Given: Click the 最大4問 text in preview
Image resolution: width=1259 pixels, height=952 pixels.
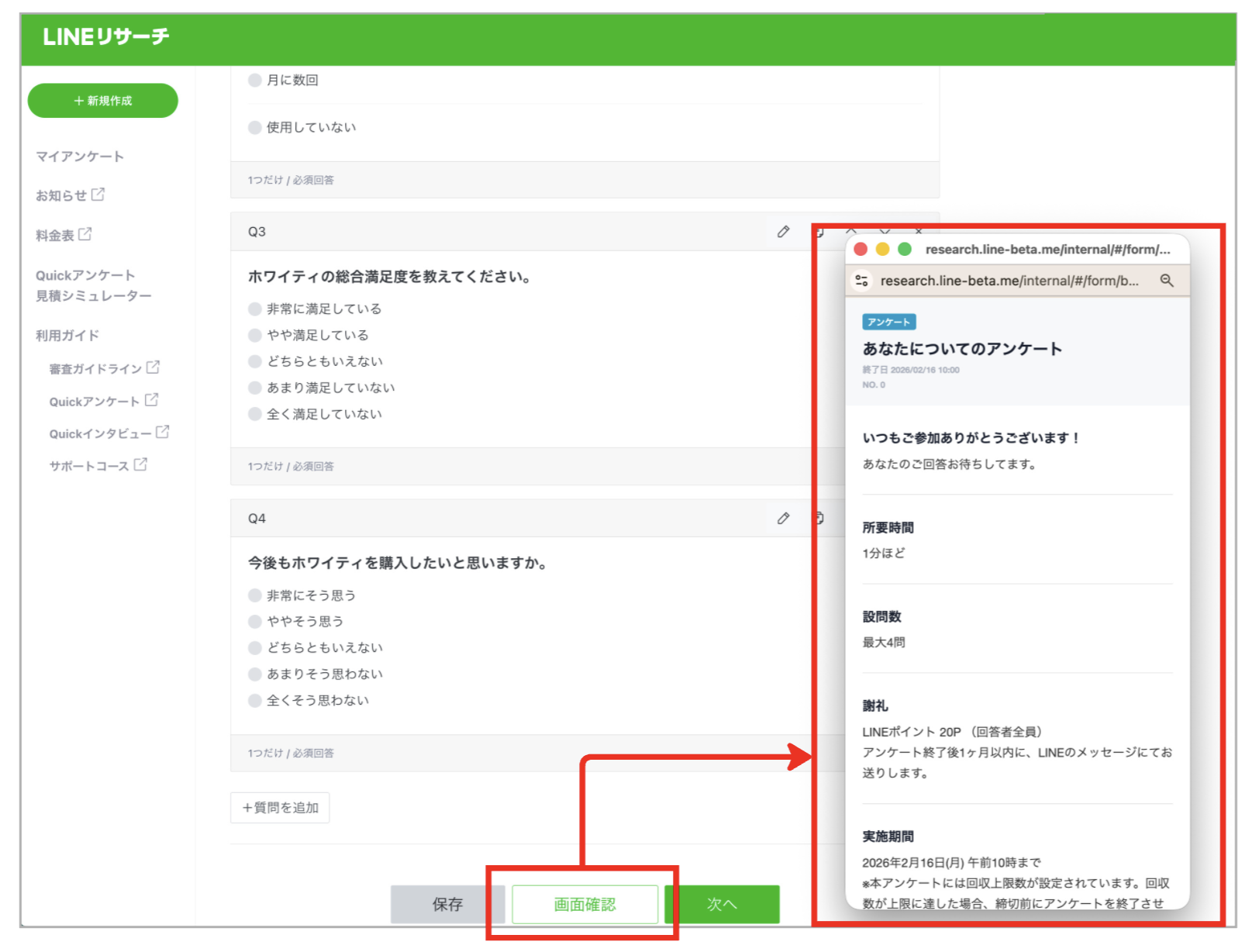Looking at the screenshot, I should (x=884, y=643).
